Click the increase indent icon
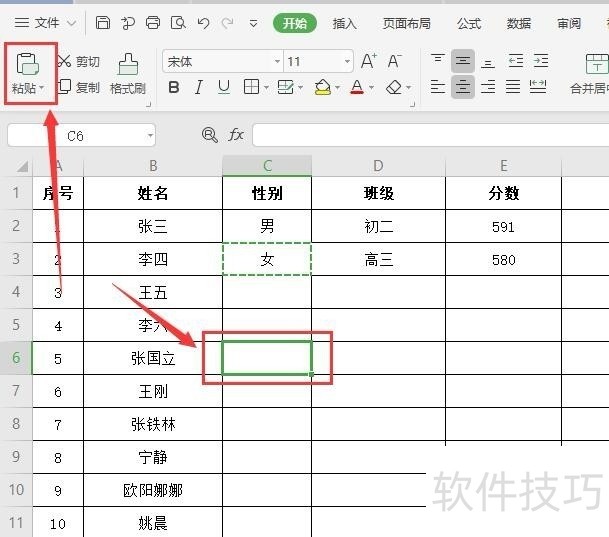Image resolution: width=609 pixels, height=537 pixels. tap(541, 61)
